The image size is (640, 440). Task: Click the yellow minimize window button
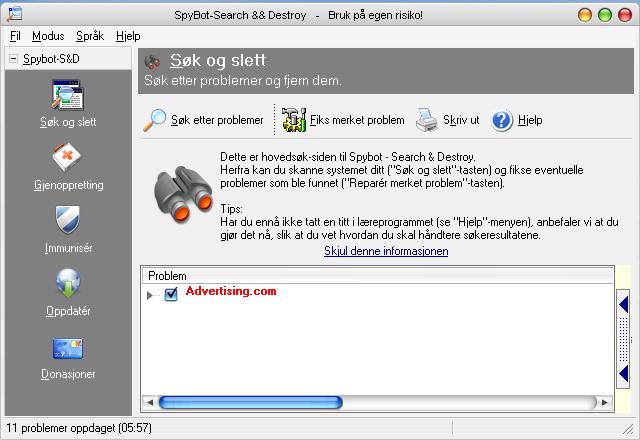[x=585, y=15]
